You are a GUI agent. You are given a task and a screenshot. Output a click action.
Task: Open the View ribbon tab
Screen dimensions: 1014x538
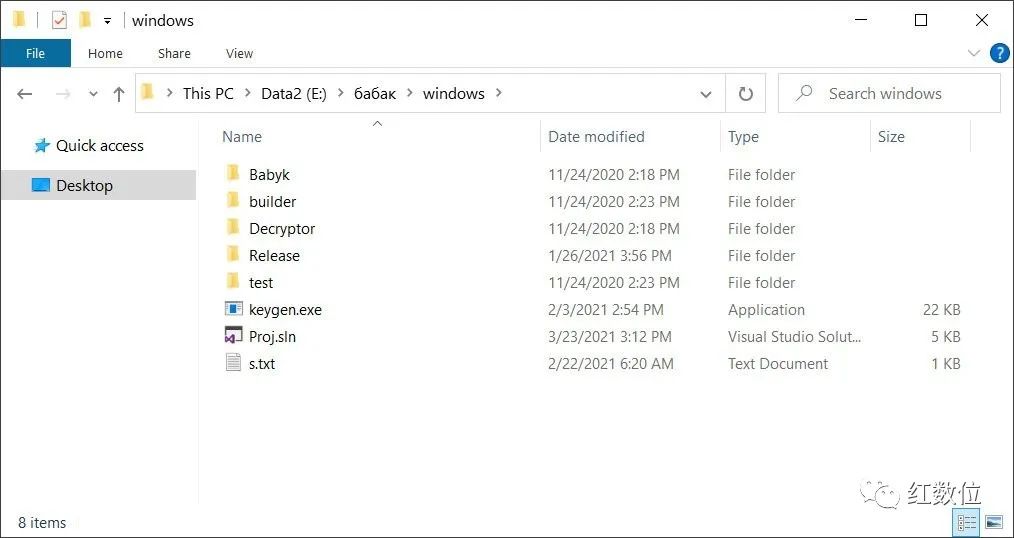239,54
